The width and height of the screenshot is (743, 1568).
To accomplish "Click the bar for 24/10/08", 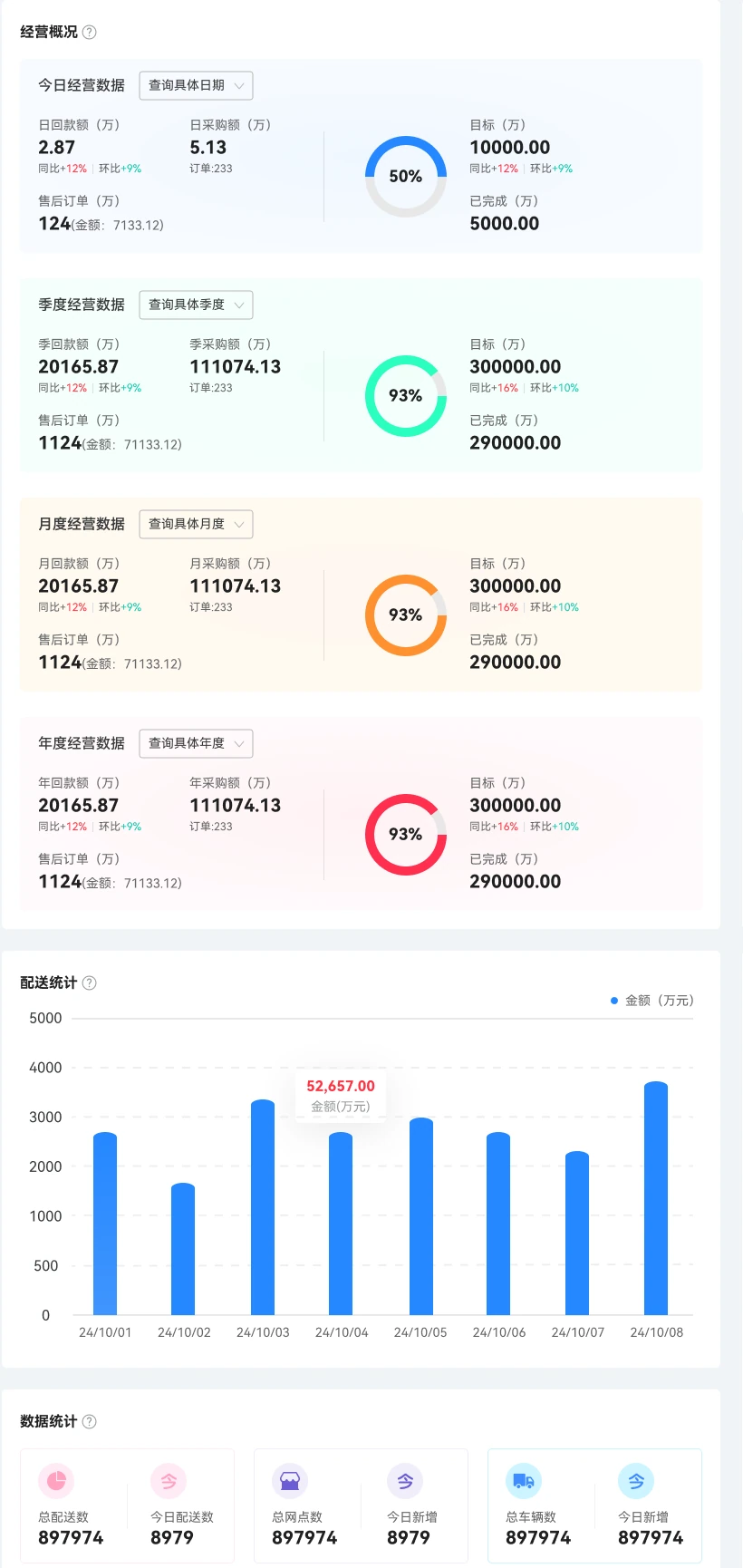I will coord(656,1198).
